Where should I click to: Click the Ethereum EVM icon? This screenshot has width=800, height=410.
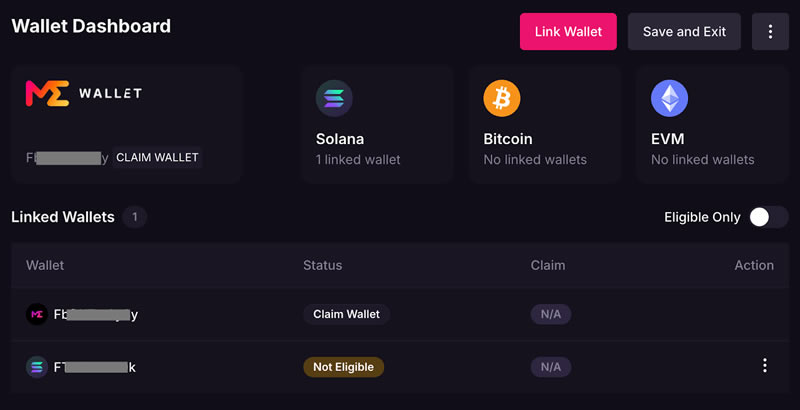(669, 98)
